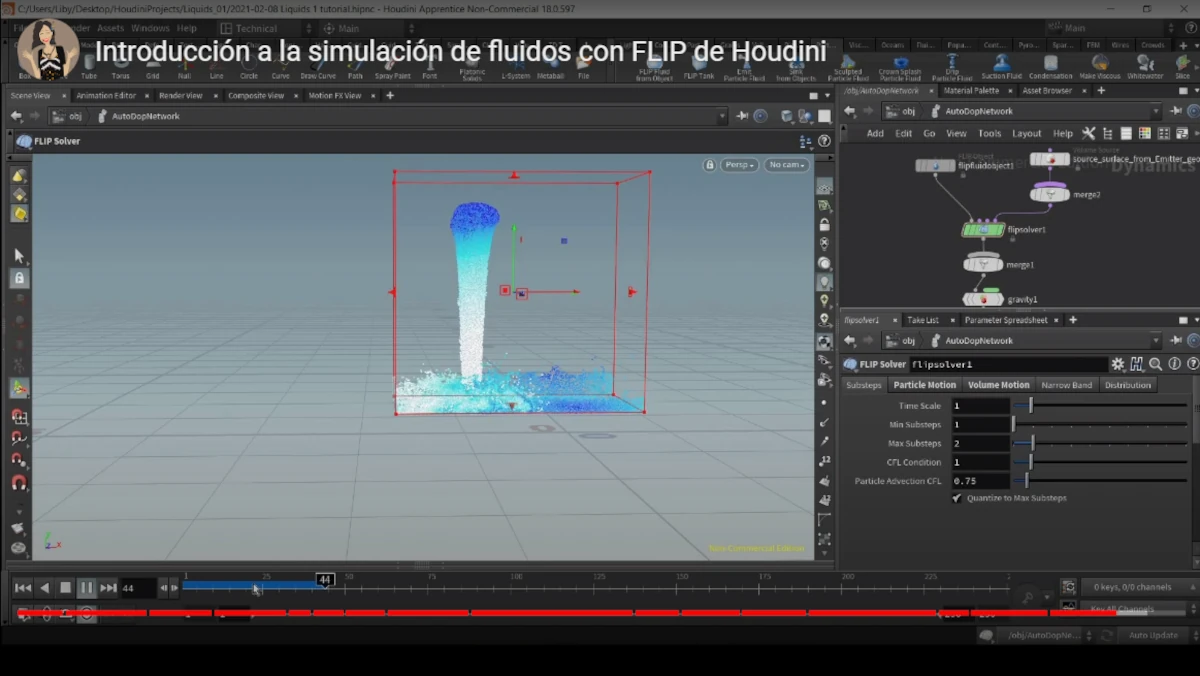This screenshot has width=1200, height=676.
Task: Select the Grid shelf tool
Action: [x=152, y=68]
